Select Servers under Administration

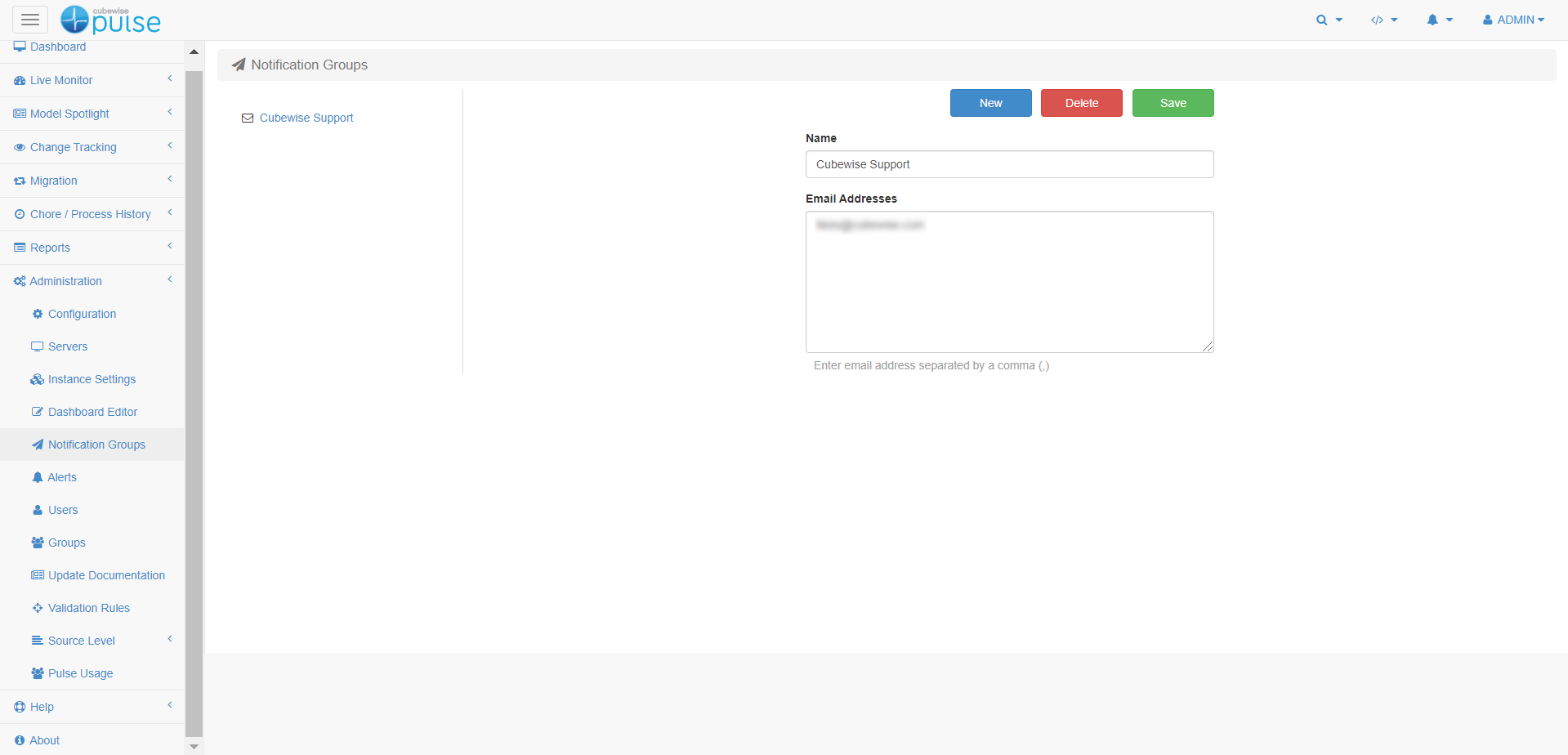click(x=68, y=346)
